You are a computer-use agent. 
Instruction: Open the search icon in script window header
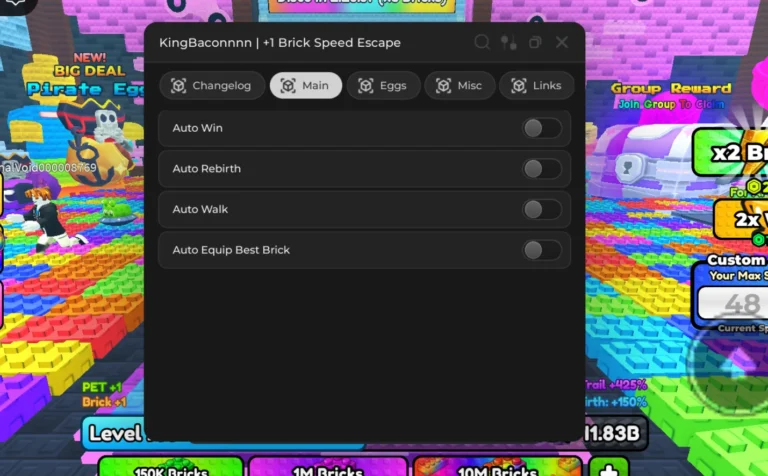[x=482, y=42]
